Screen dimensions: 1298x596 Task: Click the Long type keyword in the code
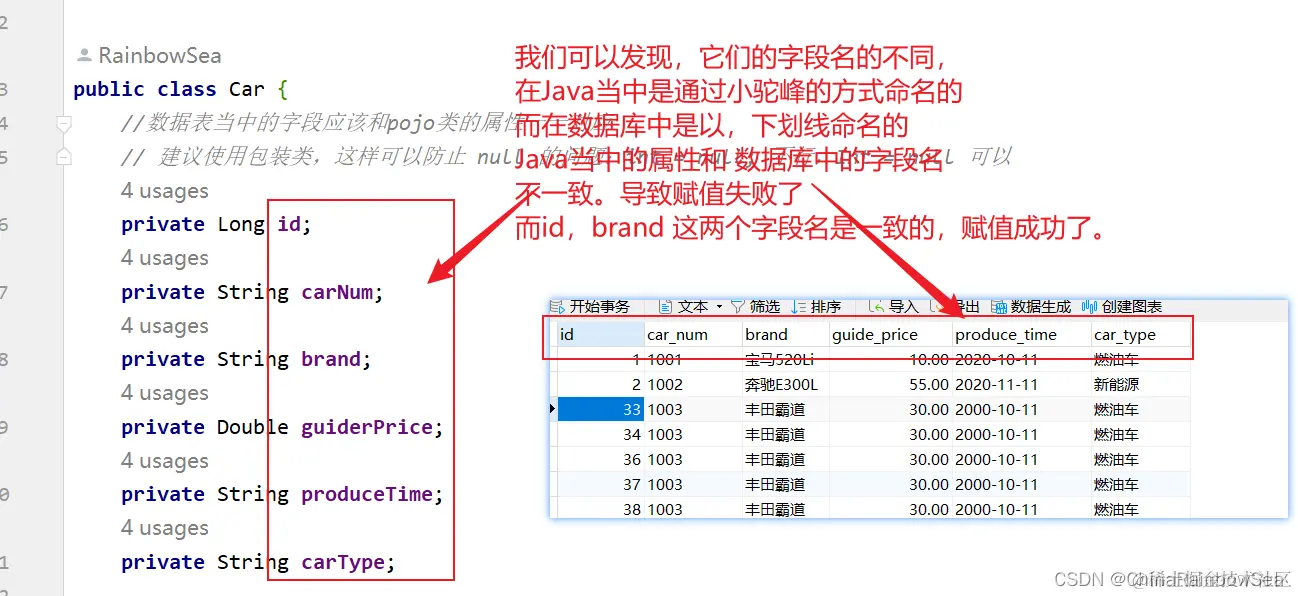click(241, 224)
